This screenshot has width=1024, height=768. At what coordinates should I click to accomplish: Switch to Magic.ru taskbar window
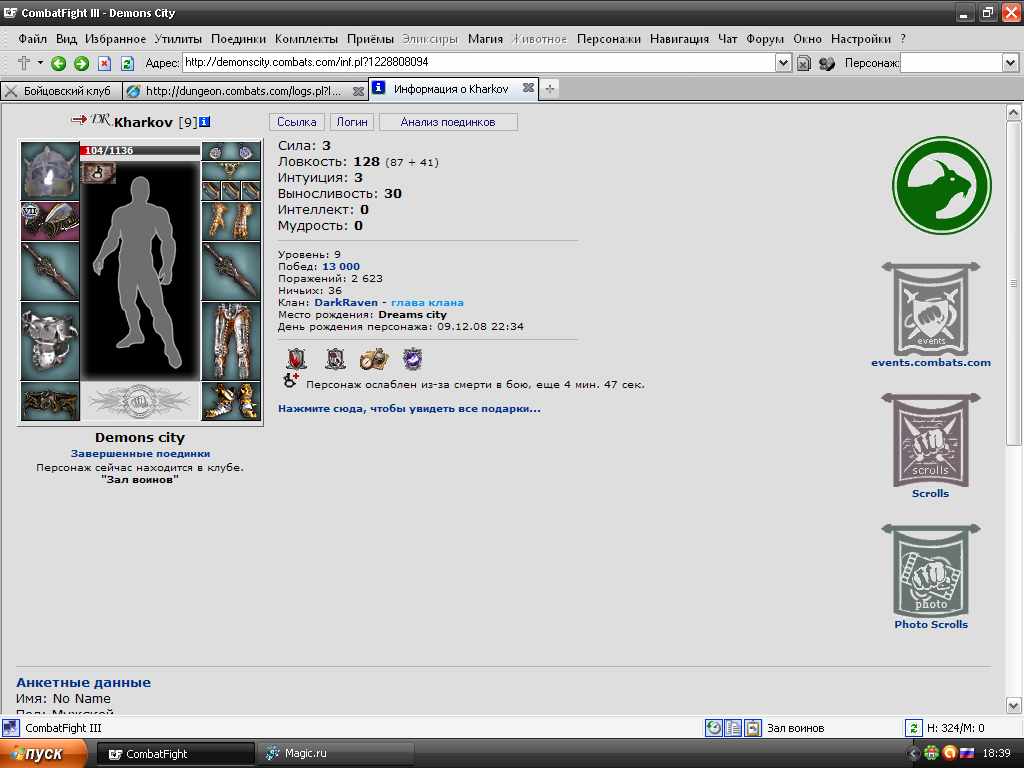pos(335,754)
